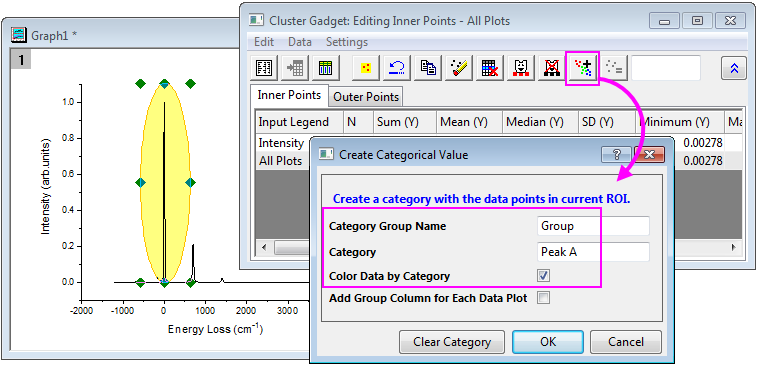Screen dimensions: 758x365
Task: Click the green-columns worksheet toolbar icon
Action: (x=325, y=69)
